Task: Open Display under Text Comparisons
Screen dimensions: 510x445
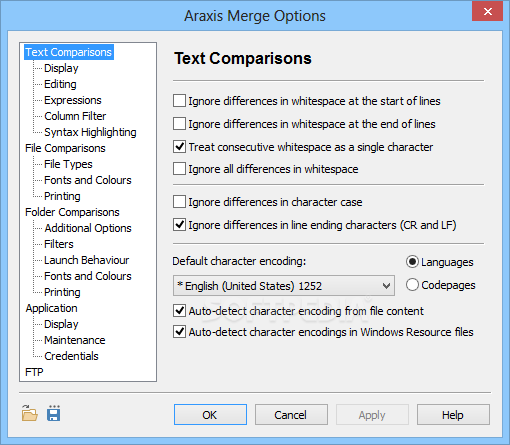Action: [61, 68]
